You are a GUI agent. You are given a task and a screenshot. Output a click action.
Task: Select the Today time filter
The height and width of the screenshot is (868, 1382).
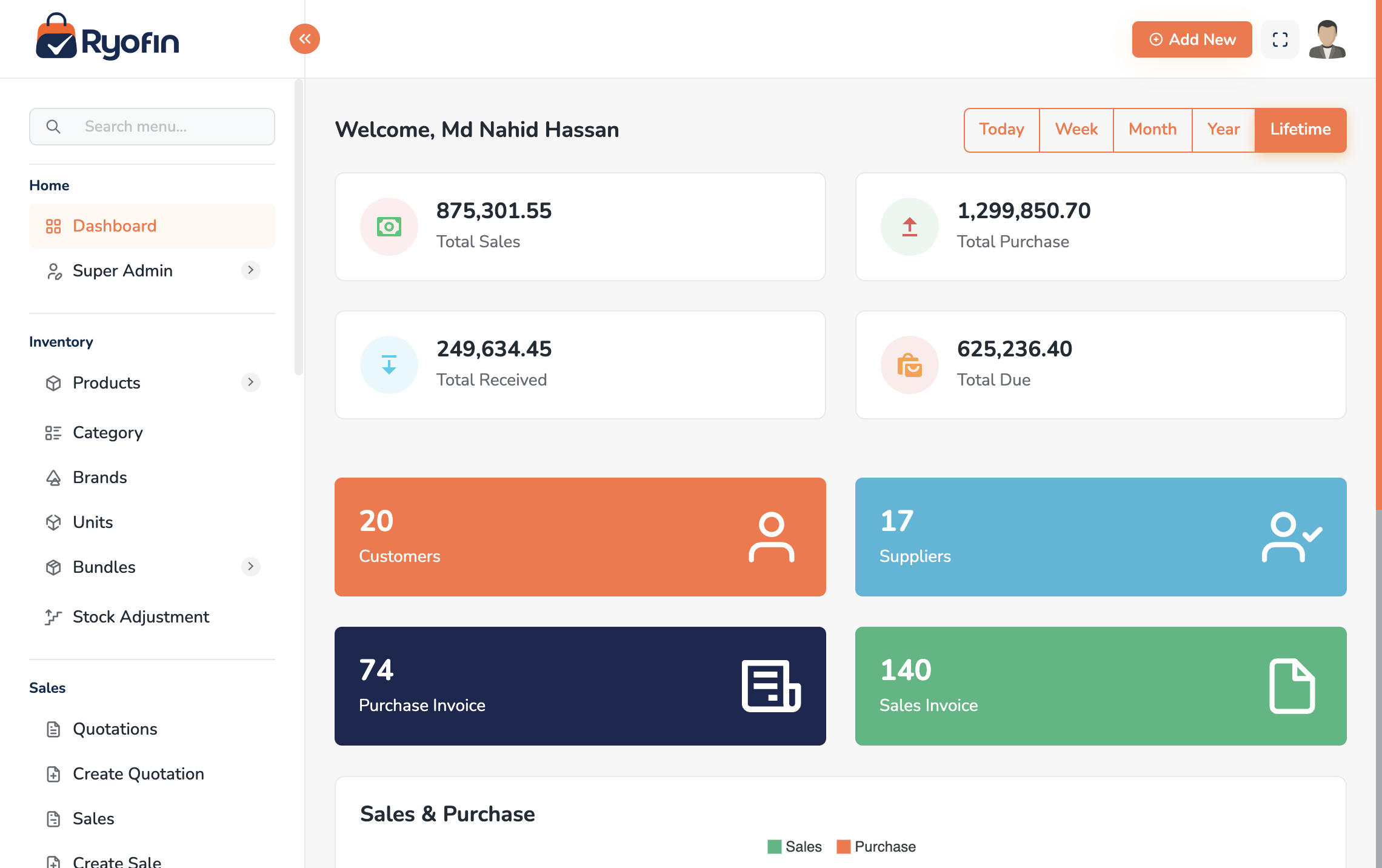coord(1002,130)
